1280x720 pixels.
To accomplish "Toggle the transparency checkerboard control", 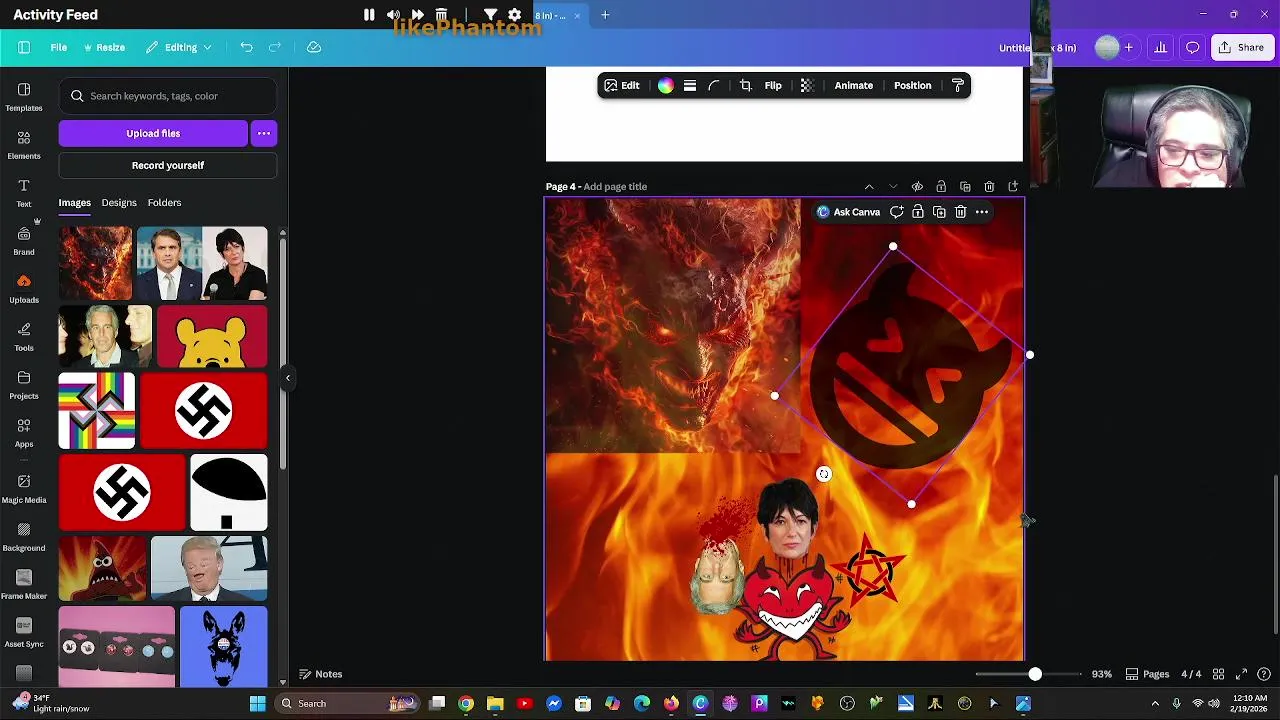I will tap(807, 86).
